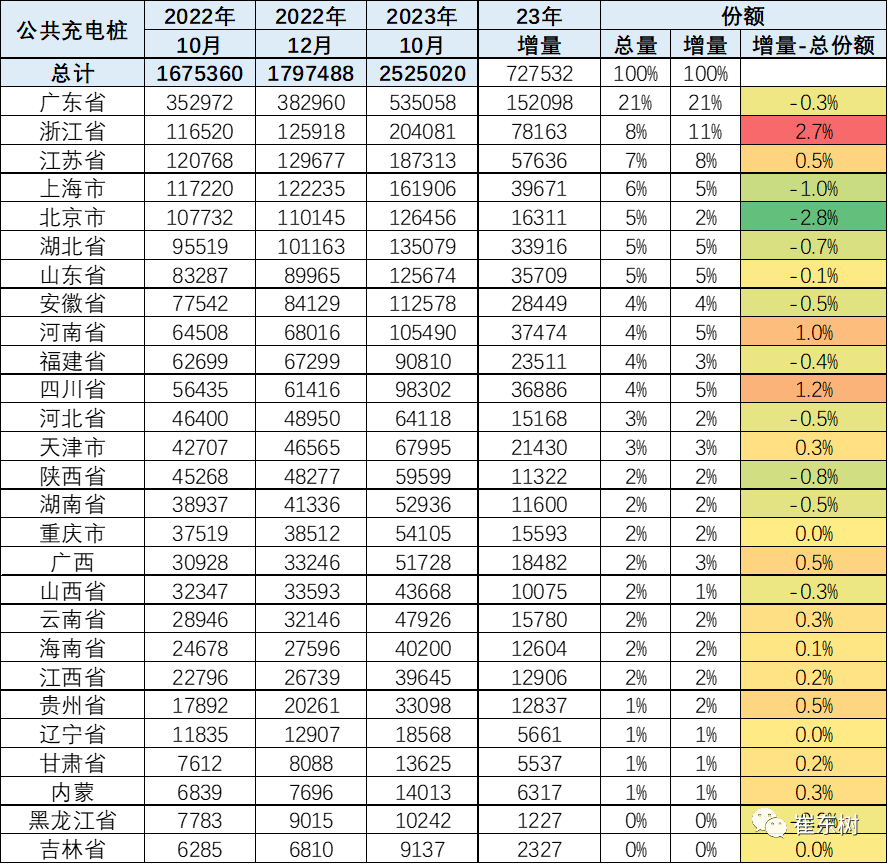This screenshot has width=888, height=864.
Task: Click 湖北省 value 135079
Action: coord(422,246)
